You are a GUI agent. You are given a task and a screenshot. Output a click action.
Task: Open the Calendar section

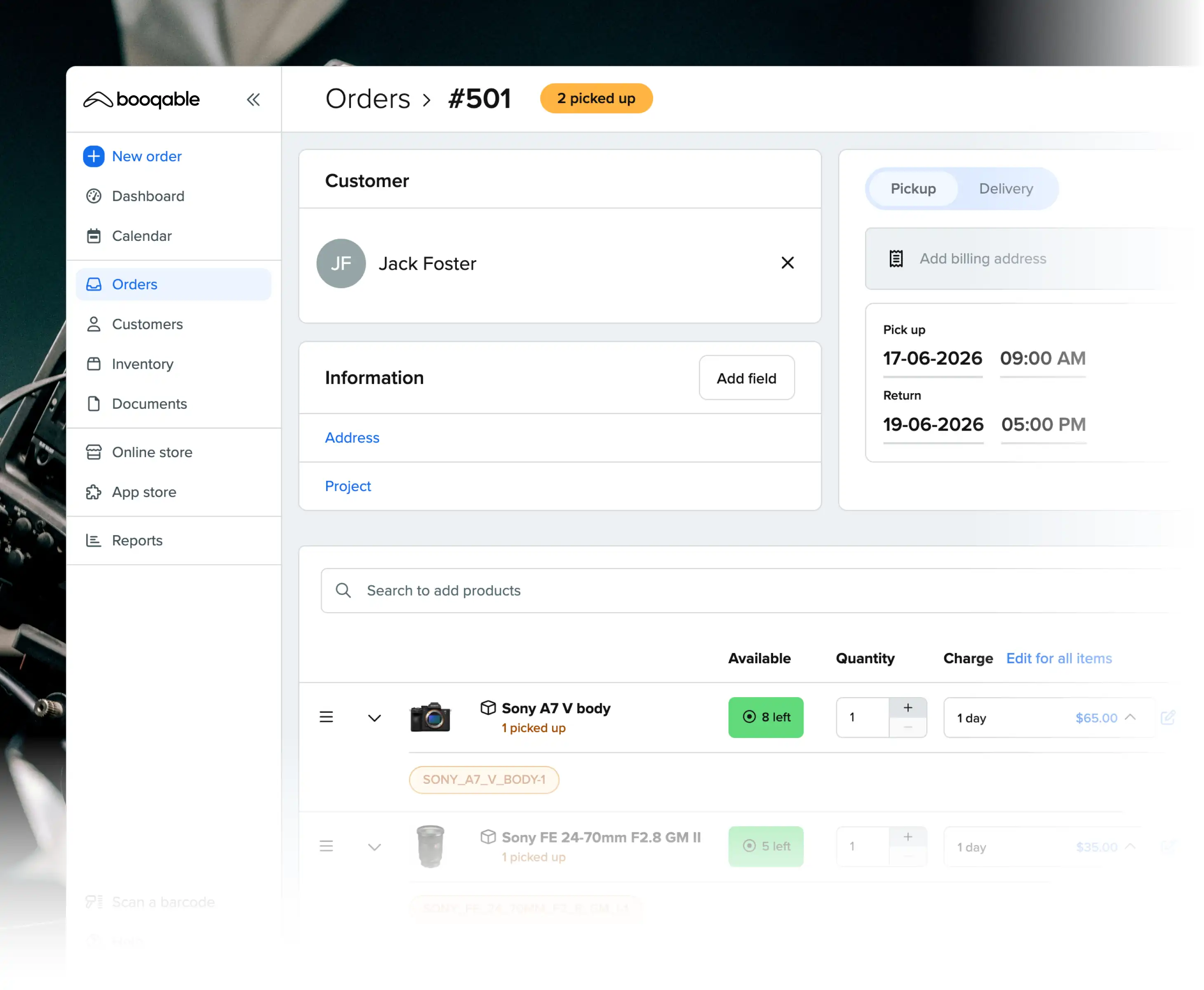(141, 236)
